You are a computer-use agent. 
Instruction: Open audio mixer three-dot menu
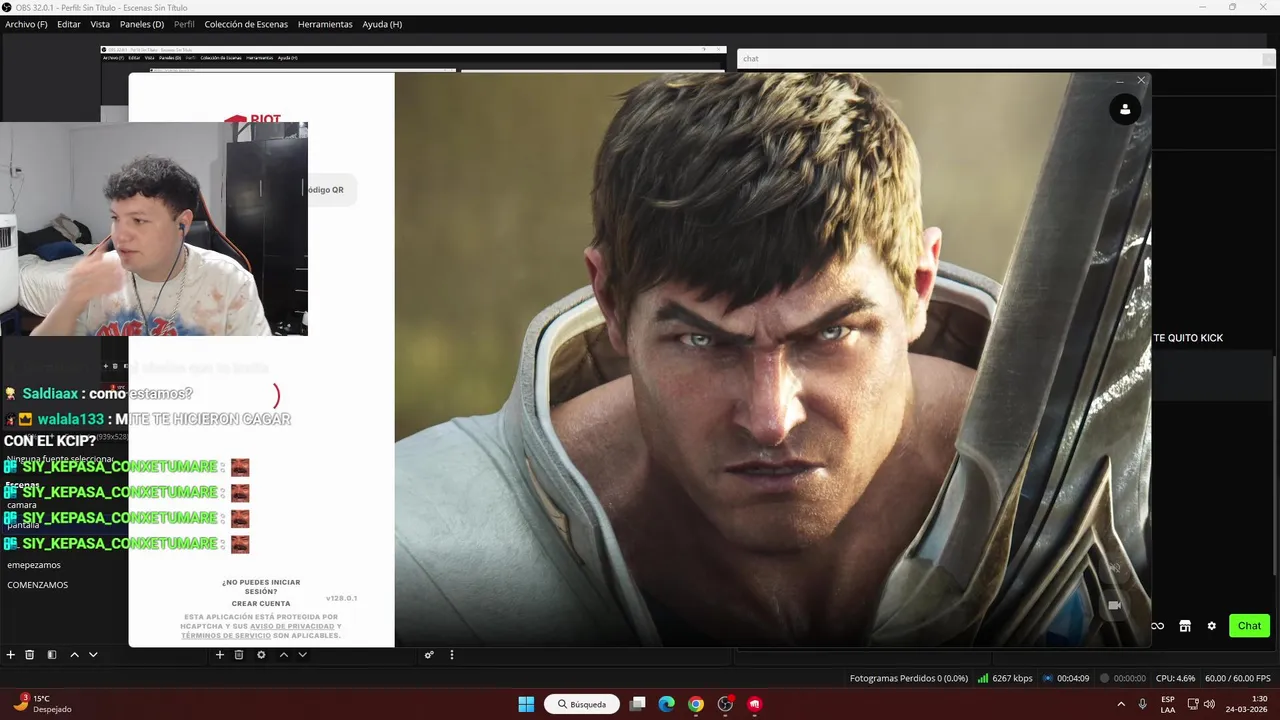[x=451, y=655]
